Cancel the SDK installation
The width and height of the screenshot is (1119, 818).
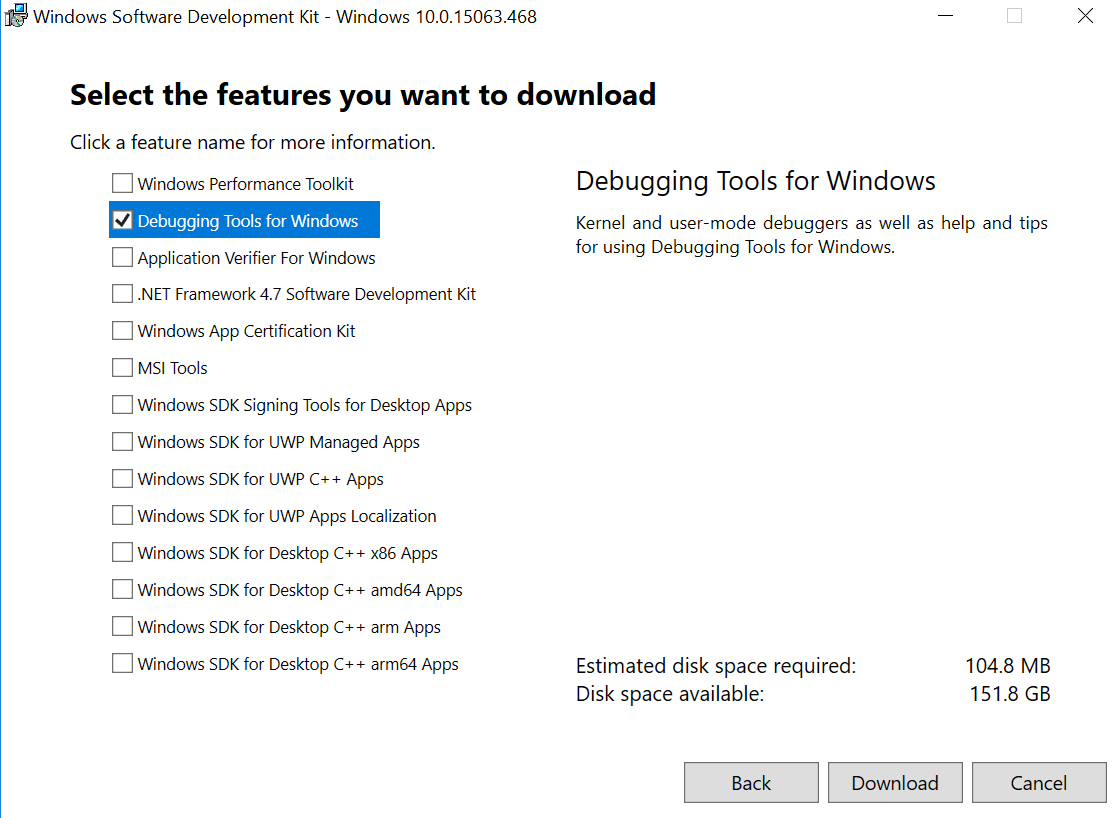[x=1039, y=782]
